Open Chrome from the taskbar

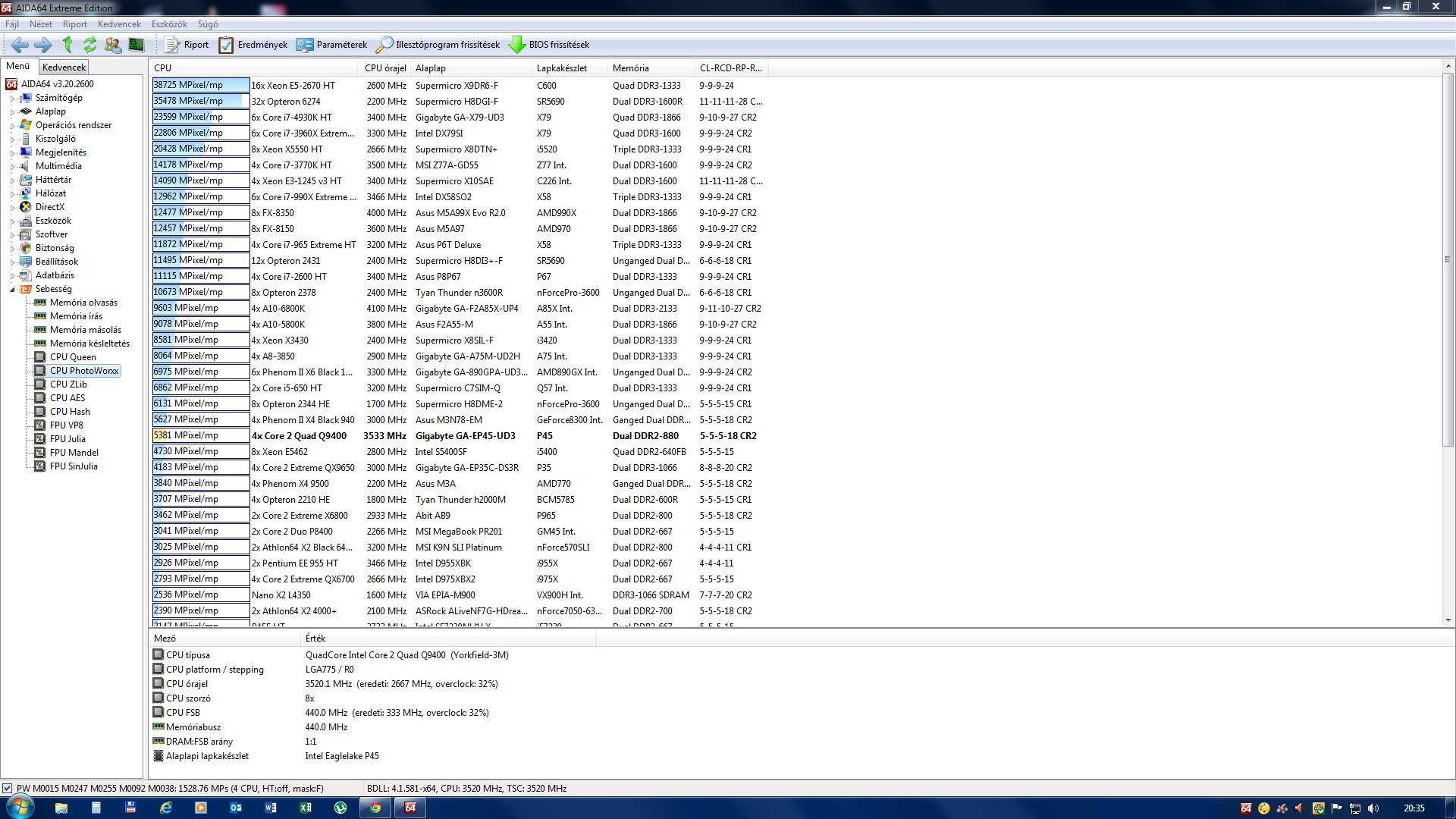tap(375, 808)
